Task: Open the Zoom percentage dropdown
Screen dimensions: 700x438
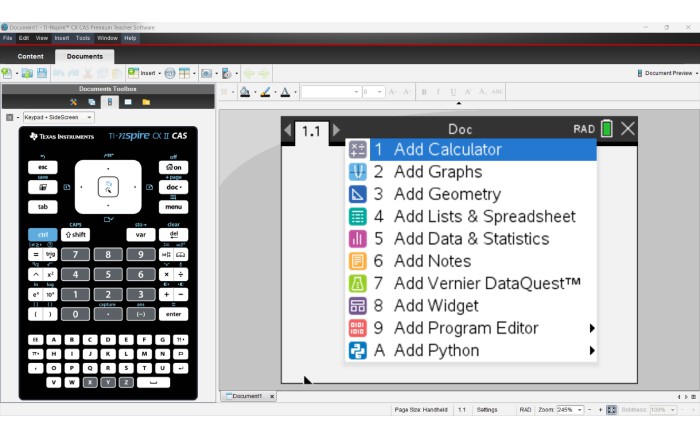Action: 579,410
